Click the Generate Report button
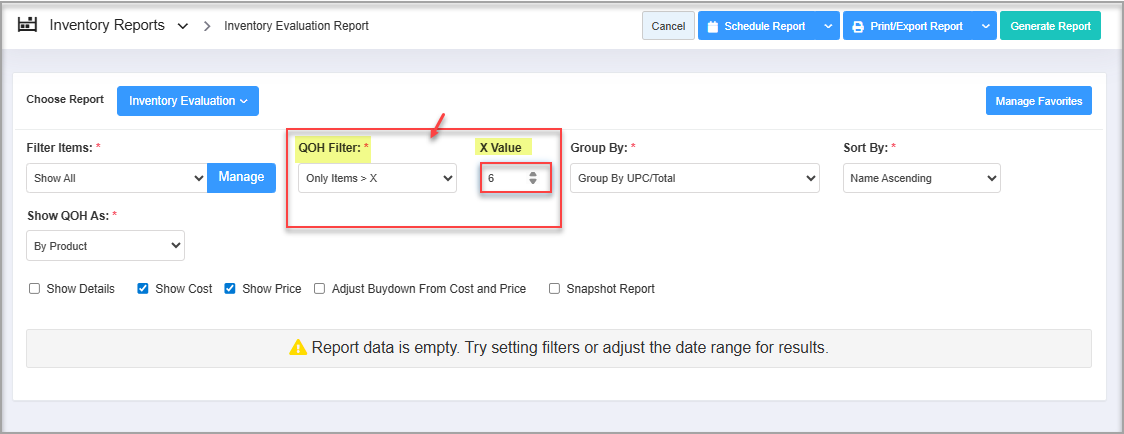Screen dimensions: 1124x434 coord(1050,26)
